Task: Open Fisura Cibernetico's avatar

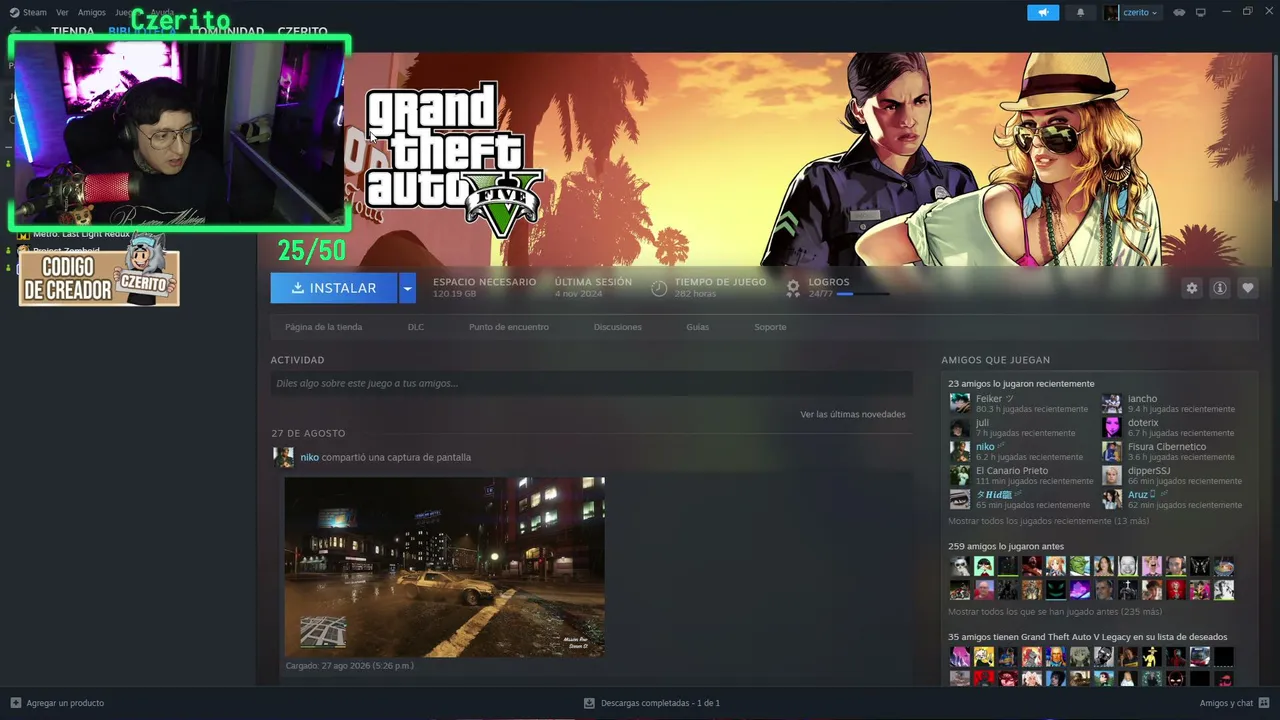Action: (1112, 451)
